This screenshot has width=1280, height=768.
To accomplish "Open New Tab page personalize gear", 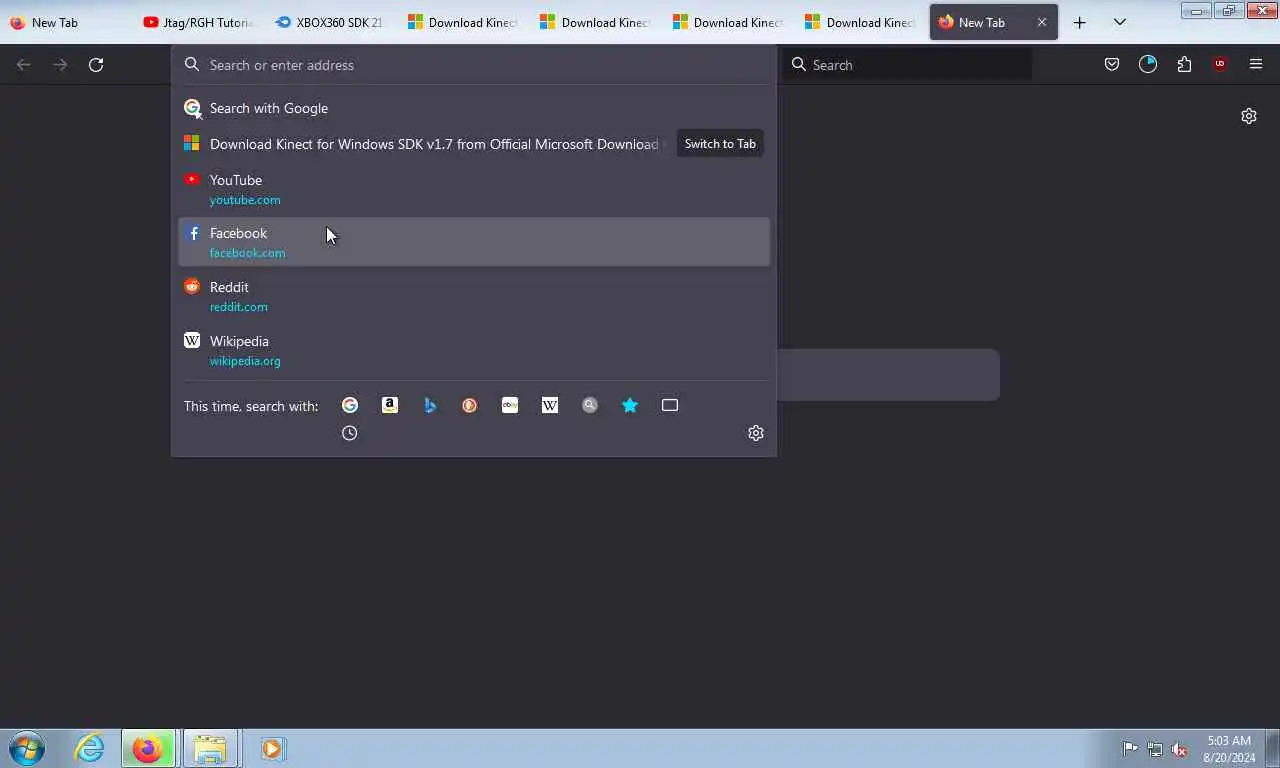I will coord(1249,116).
